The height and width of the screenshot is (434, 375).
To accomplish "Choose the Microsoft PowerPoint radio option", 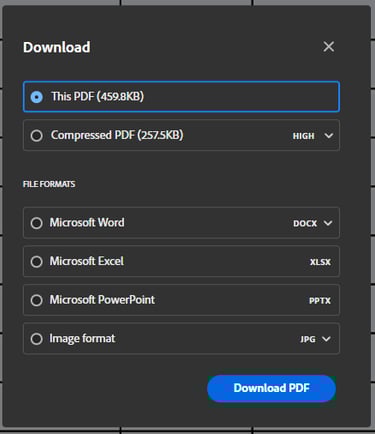I will [x=37, y=300].
